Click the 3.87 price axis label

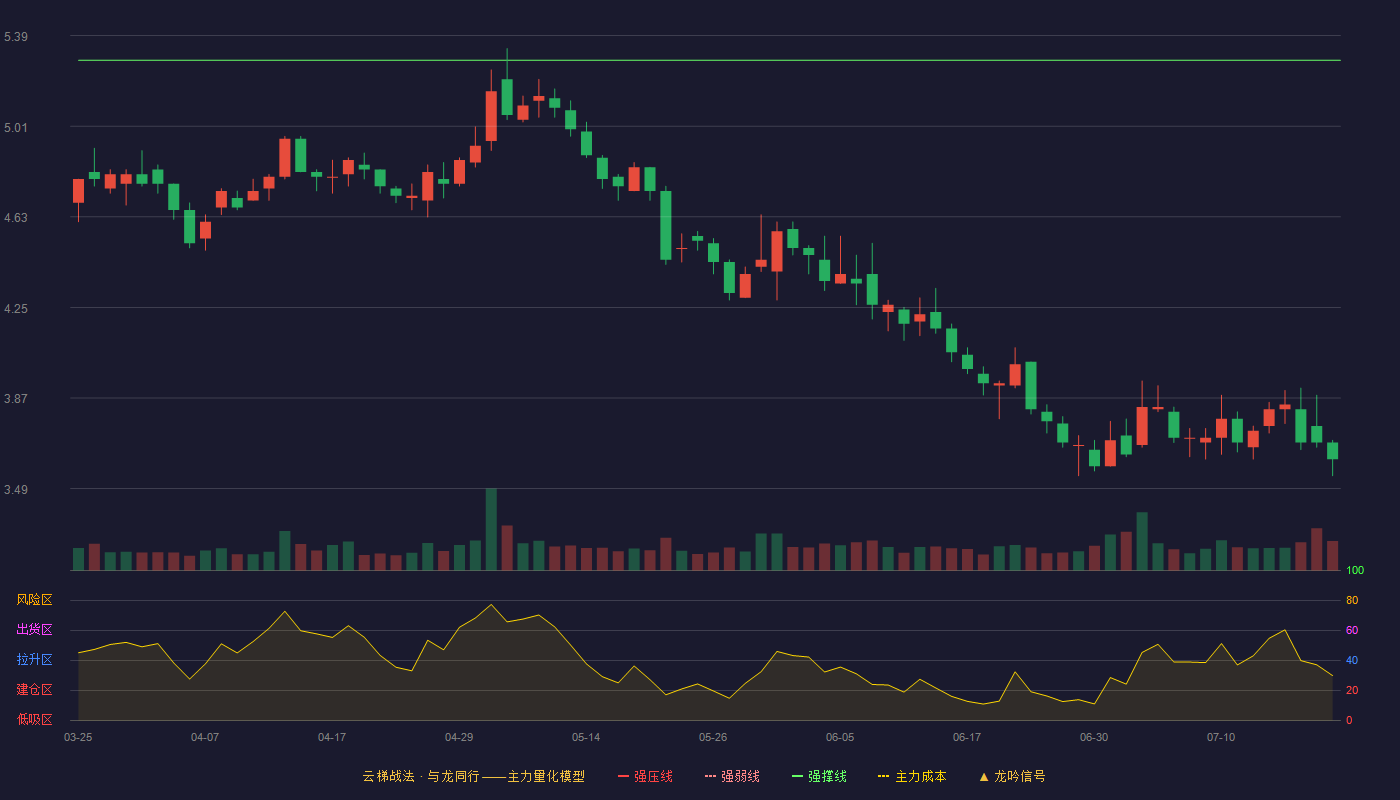[x=16, y=398]
